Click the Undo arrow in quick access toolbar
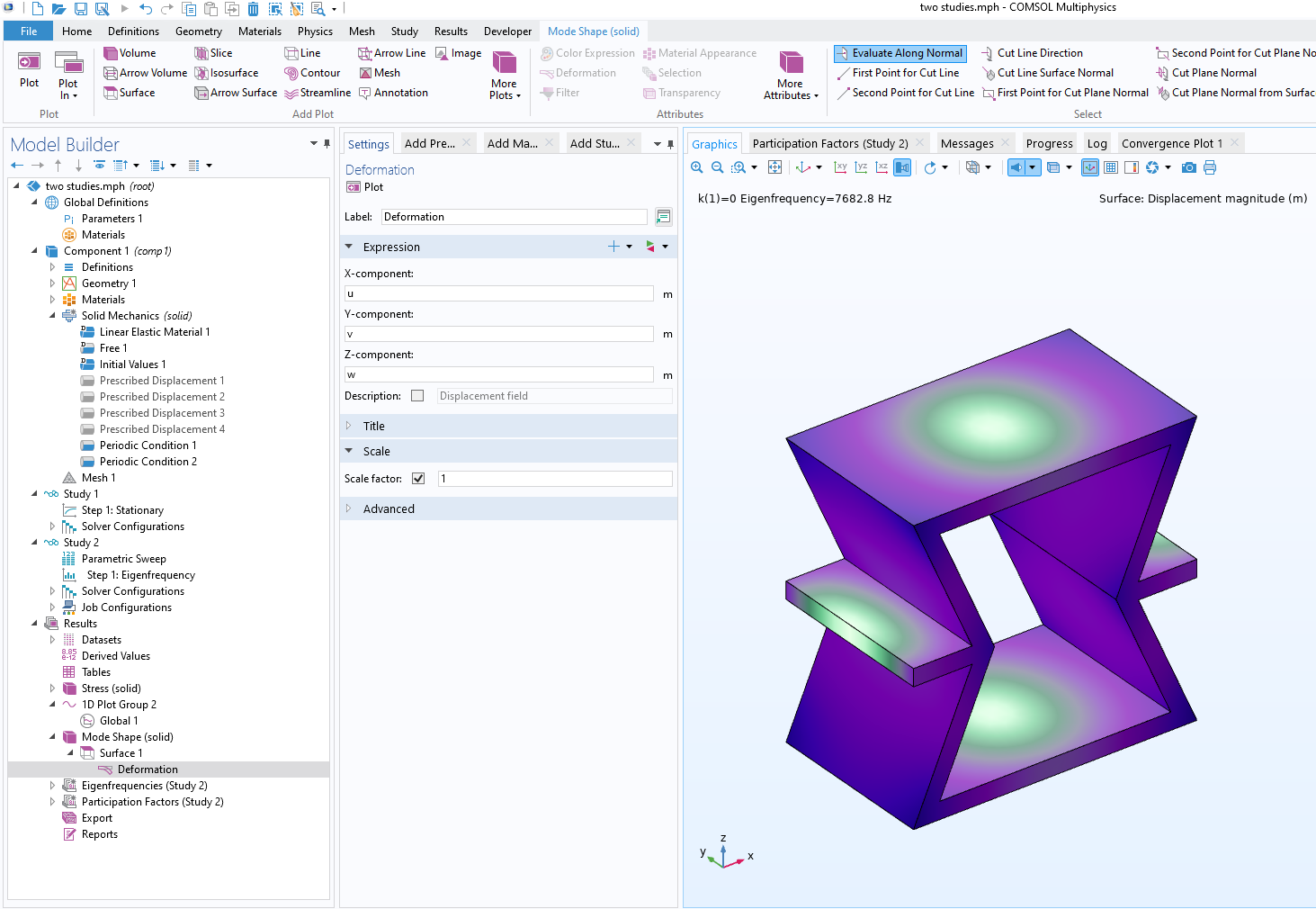The width and height of the screenshot is (1316, 909). pyautogui.click(x=146, y=9)
